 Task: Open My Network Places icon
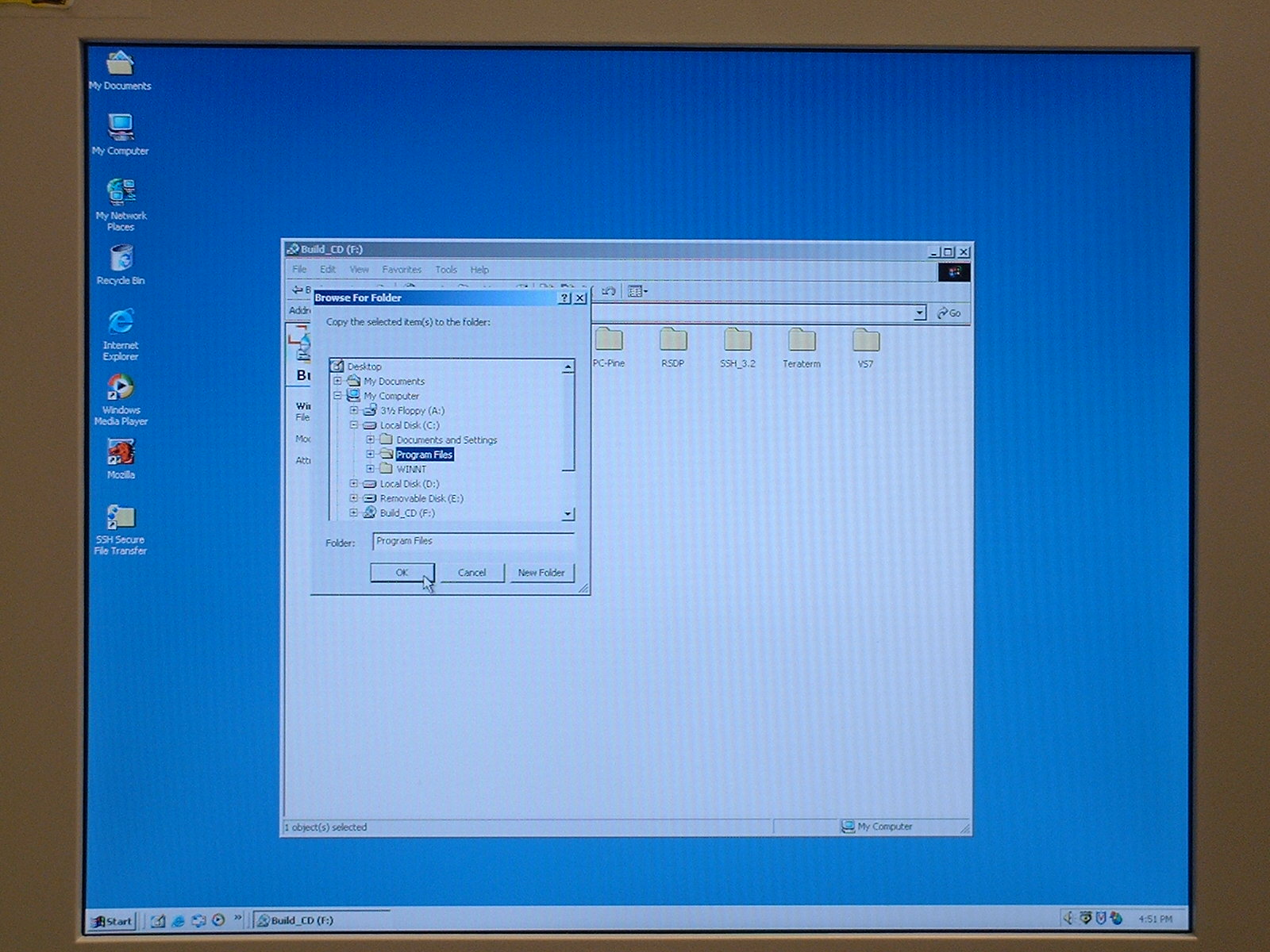point(121,193)
